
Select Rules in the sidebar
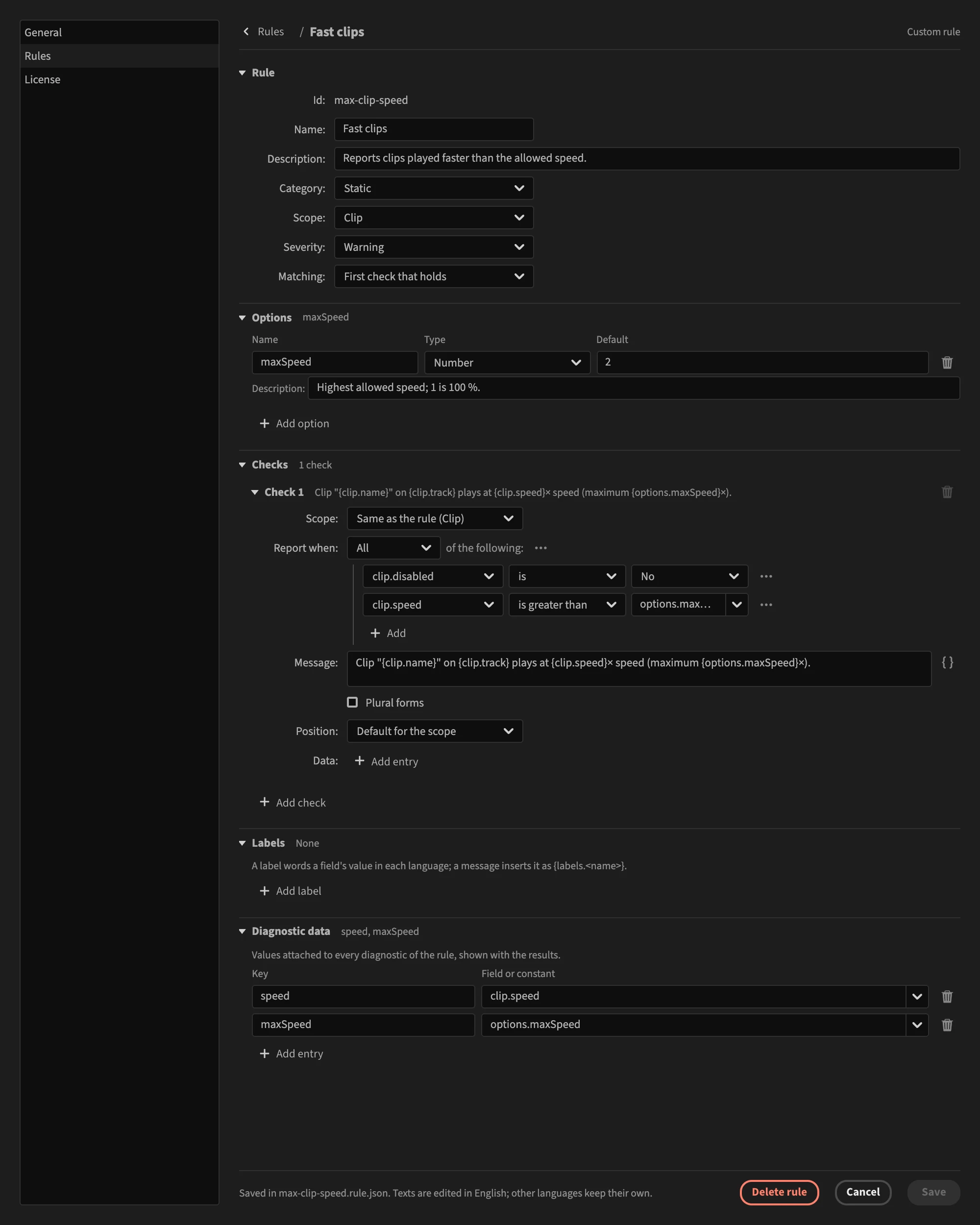tap(119, 56)
